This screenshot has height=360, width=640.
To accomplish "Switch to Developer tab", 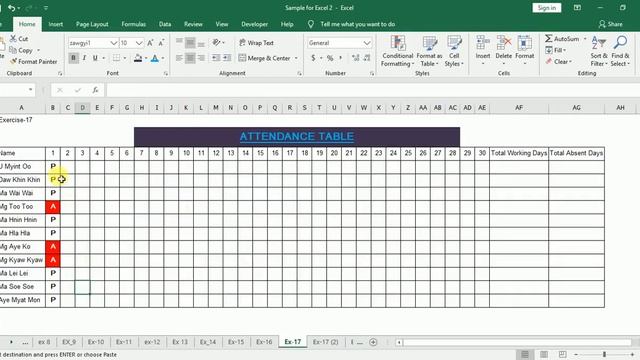I will pyautogui.click(x=254, y=24).
